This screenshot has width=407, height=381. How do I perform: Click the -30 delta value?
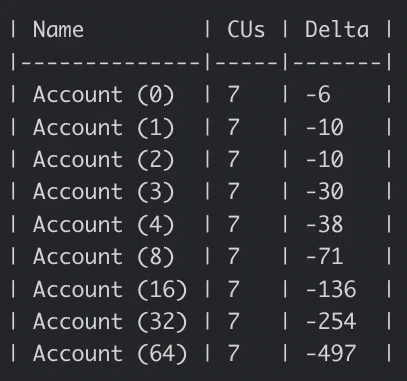coord(324,192)
